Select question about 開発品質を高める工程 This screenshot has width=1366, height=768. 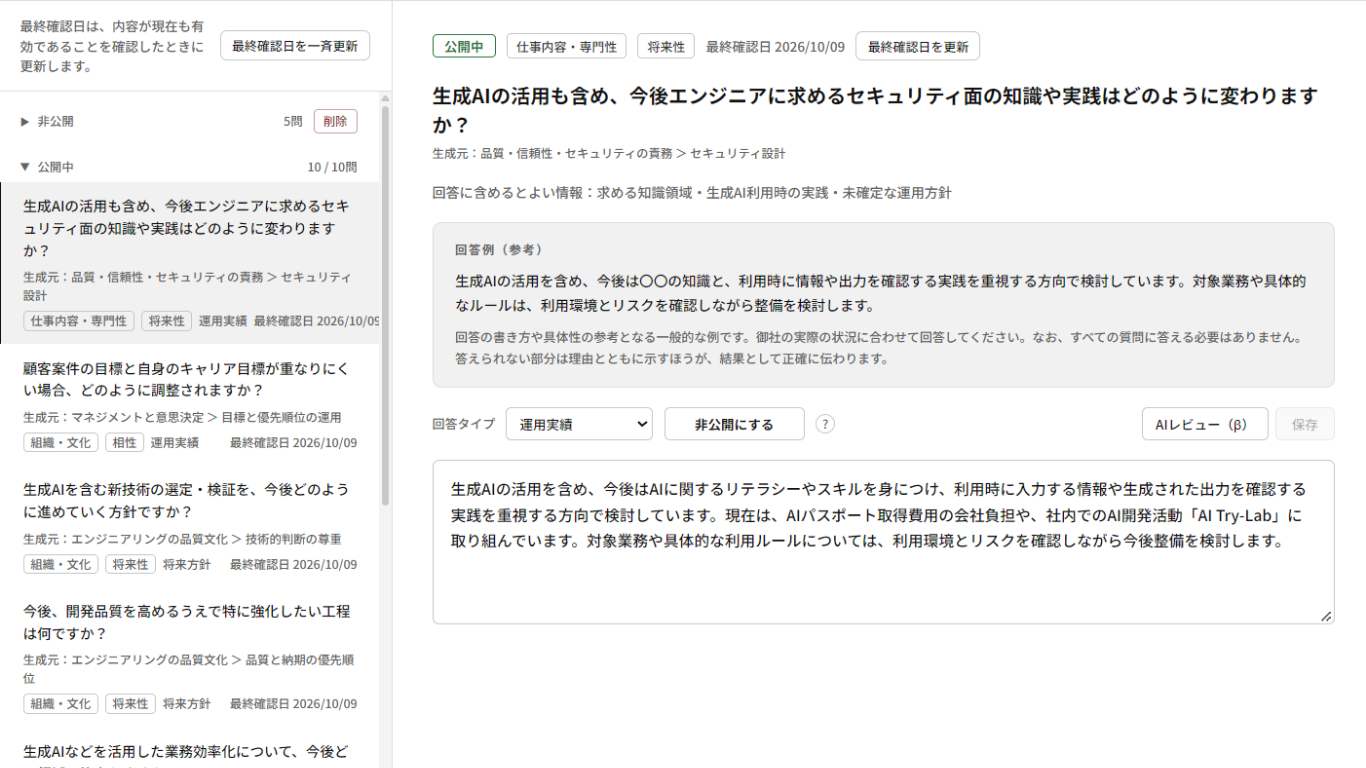pyautogui.click(x=190, y=657)
